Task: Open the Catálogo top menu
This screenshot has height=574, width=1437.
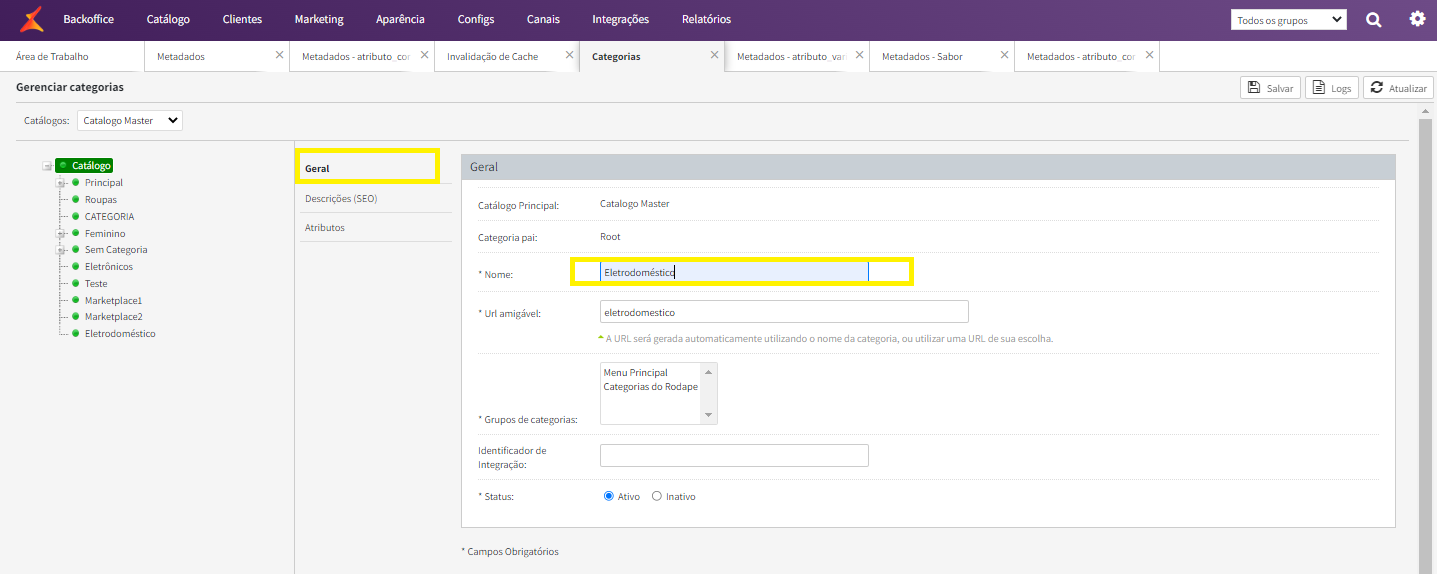Action: tap(168, 19)
